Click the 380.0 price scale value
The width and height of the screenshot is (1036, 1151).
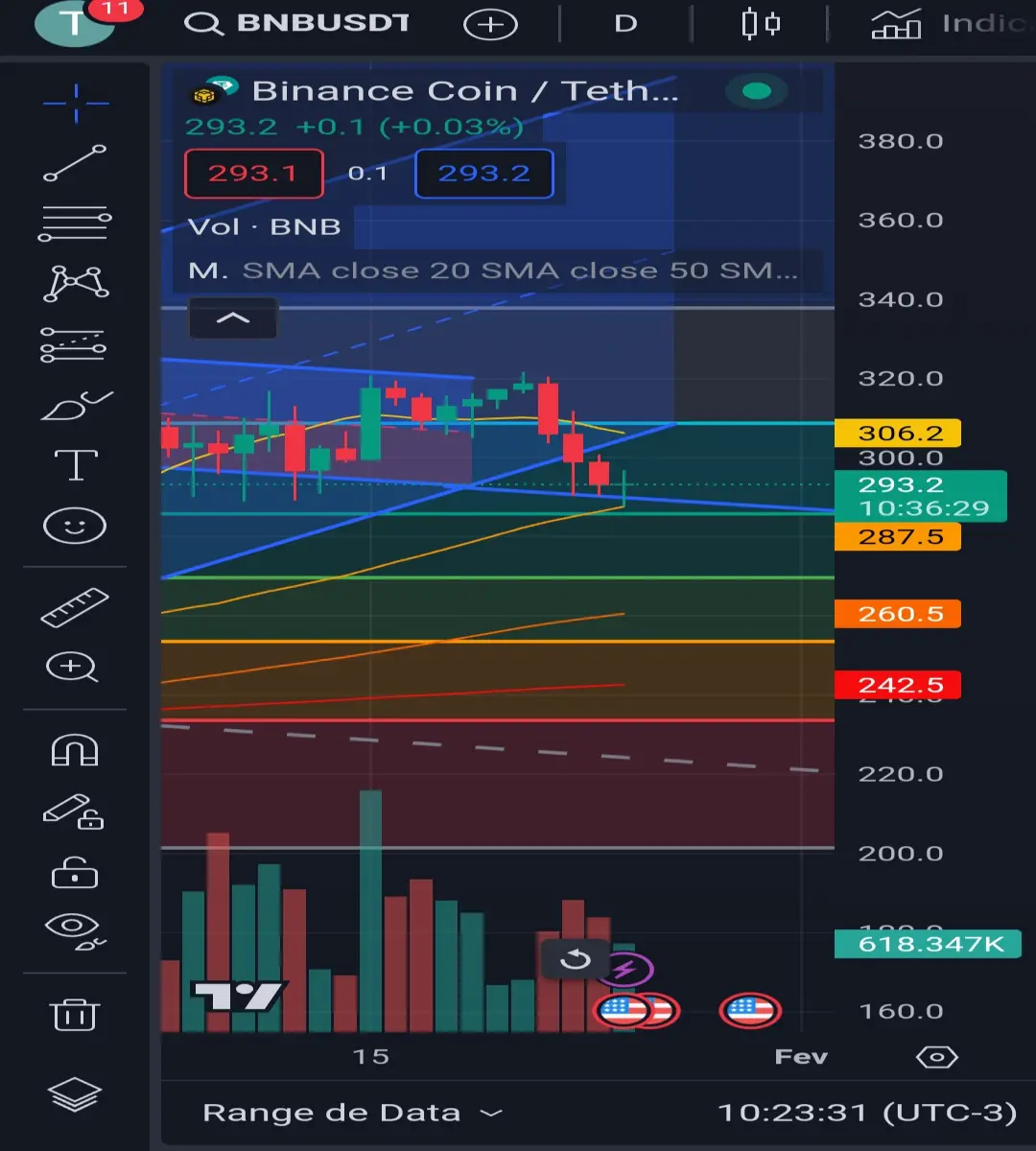901,141
